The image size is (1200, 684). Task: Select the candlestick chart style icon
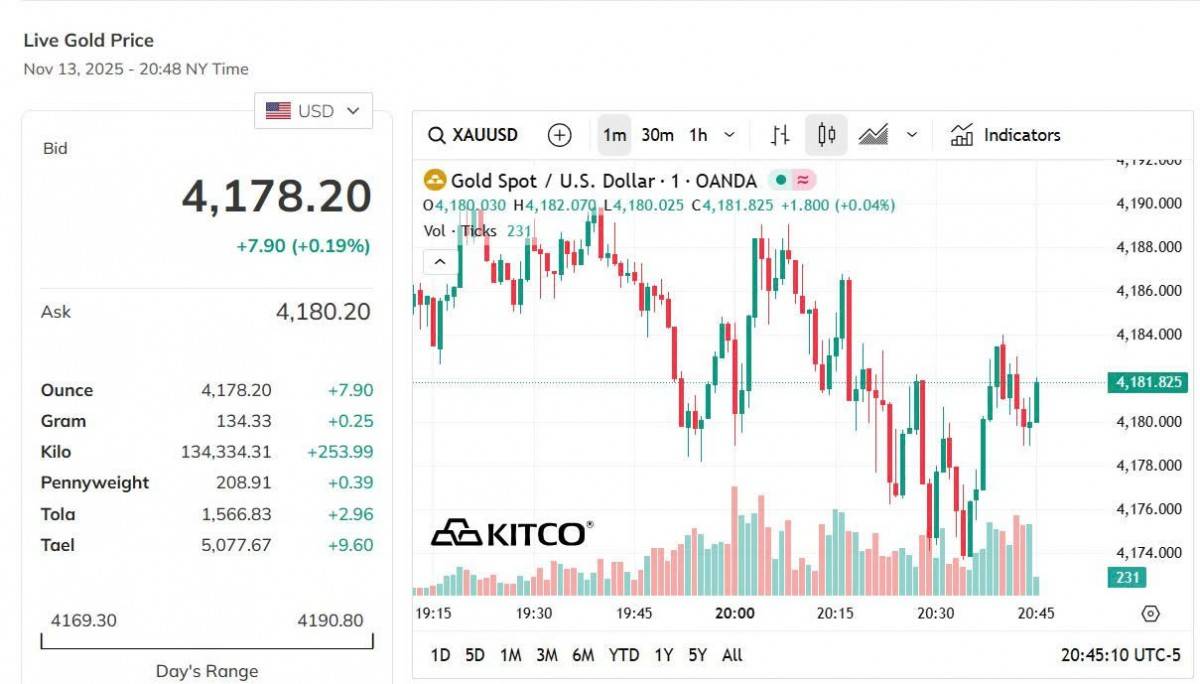tap(826, 134)
